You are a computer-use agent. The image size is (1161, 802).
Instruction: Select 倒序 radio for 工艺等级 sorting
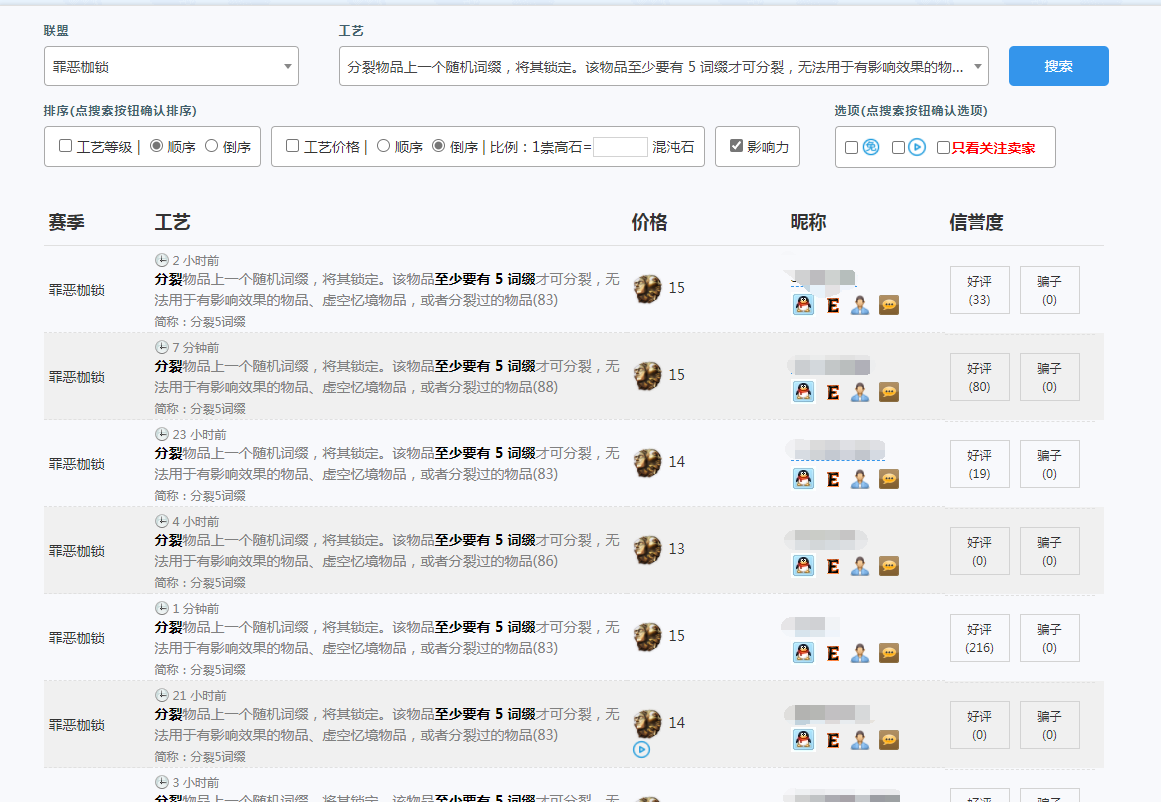[x=211, y=146]
